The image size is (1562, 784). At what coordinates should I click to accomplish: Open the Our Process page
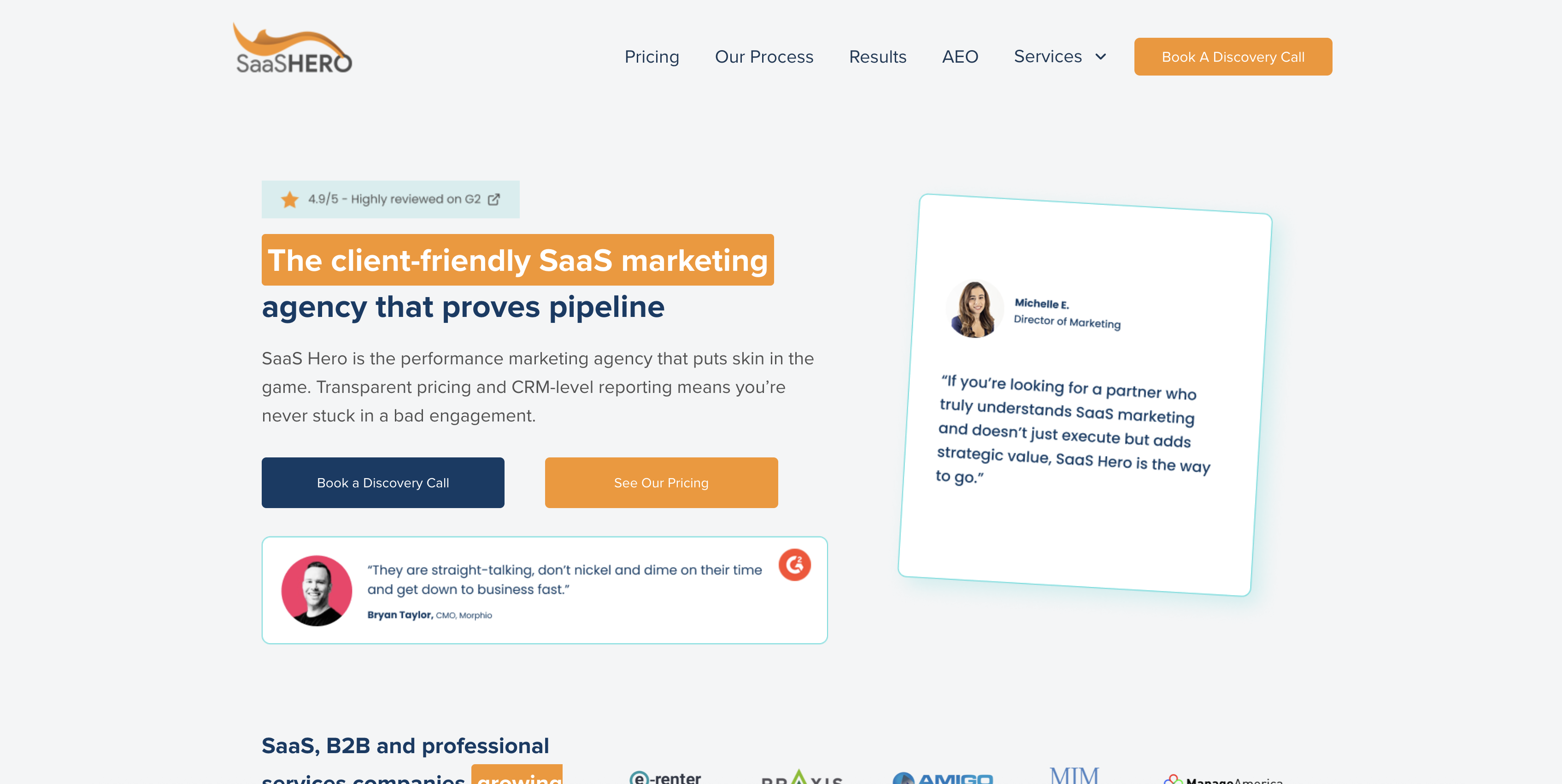point(764,56)
